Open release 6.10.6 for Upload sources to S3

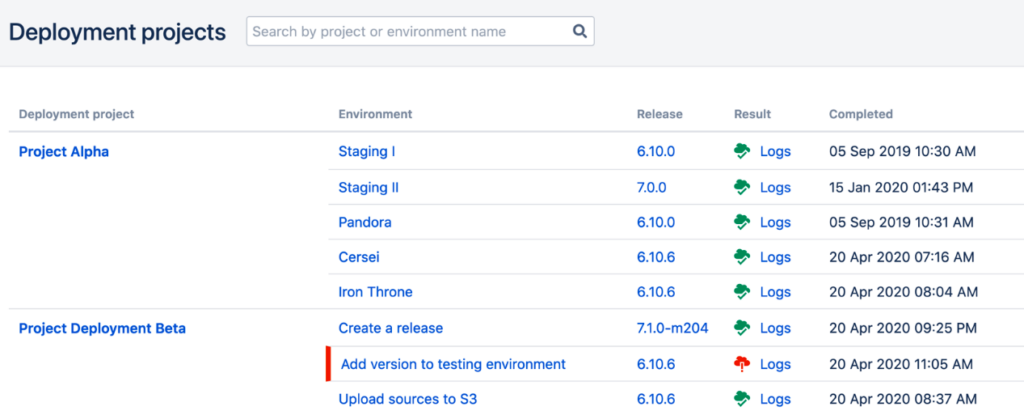(656, 399)
